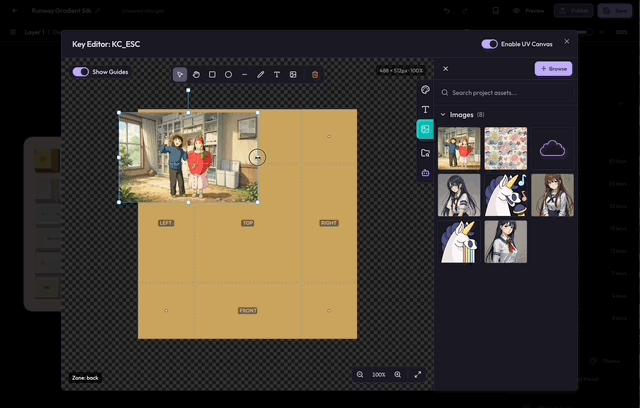
Task: Toggle Enable UV Canvas switch
Action: coord(489,44)
